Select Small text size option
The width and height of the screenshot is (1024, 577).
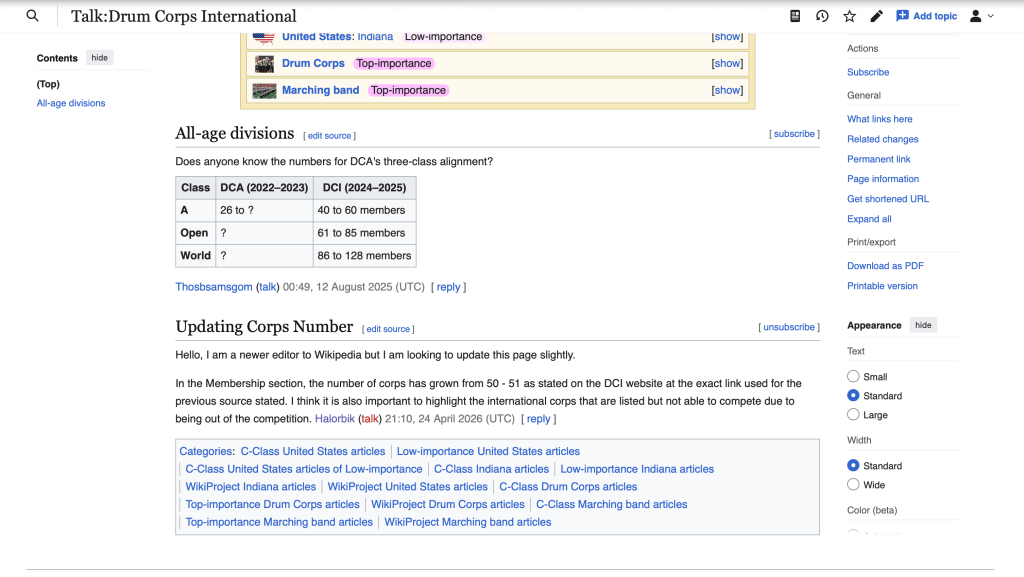pyautogui.click(x=853, y=377)
